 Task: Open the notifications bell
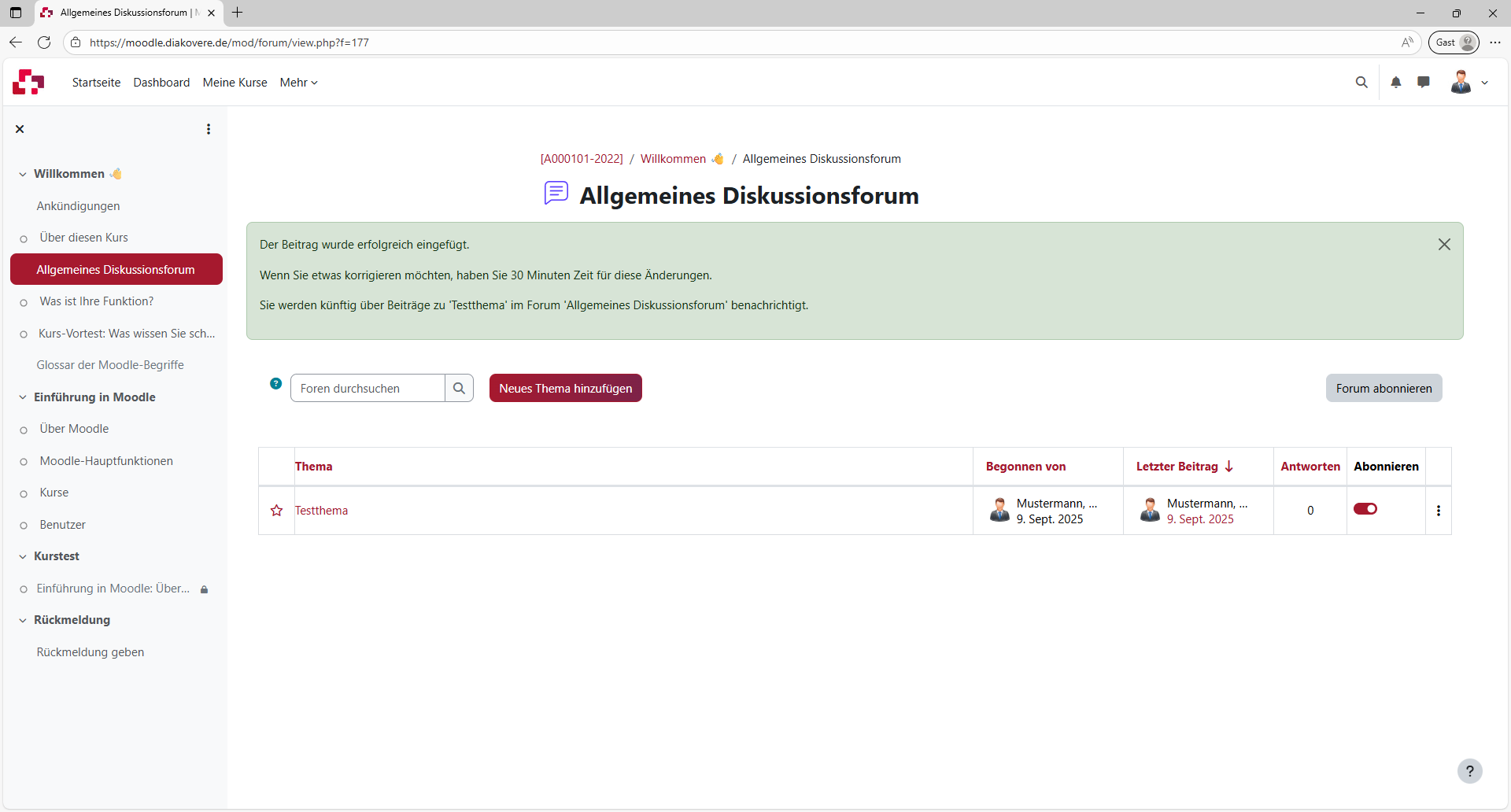(x=1395, y=82)
